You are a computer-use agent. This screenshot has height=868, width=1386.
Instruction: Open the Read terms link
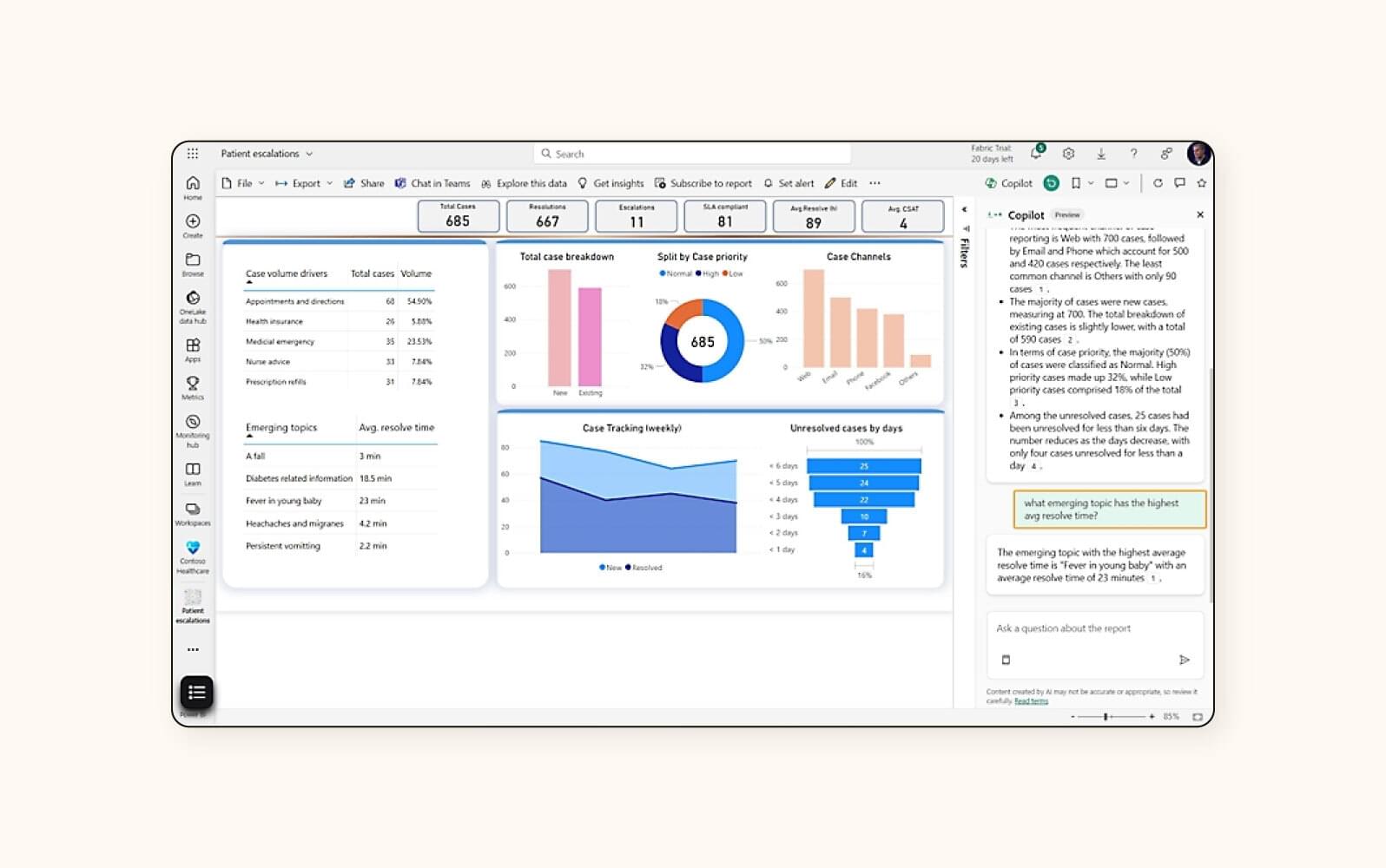tap(1031, 701)
